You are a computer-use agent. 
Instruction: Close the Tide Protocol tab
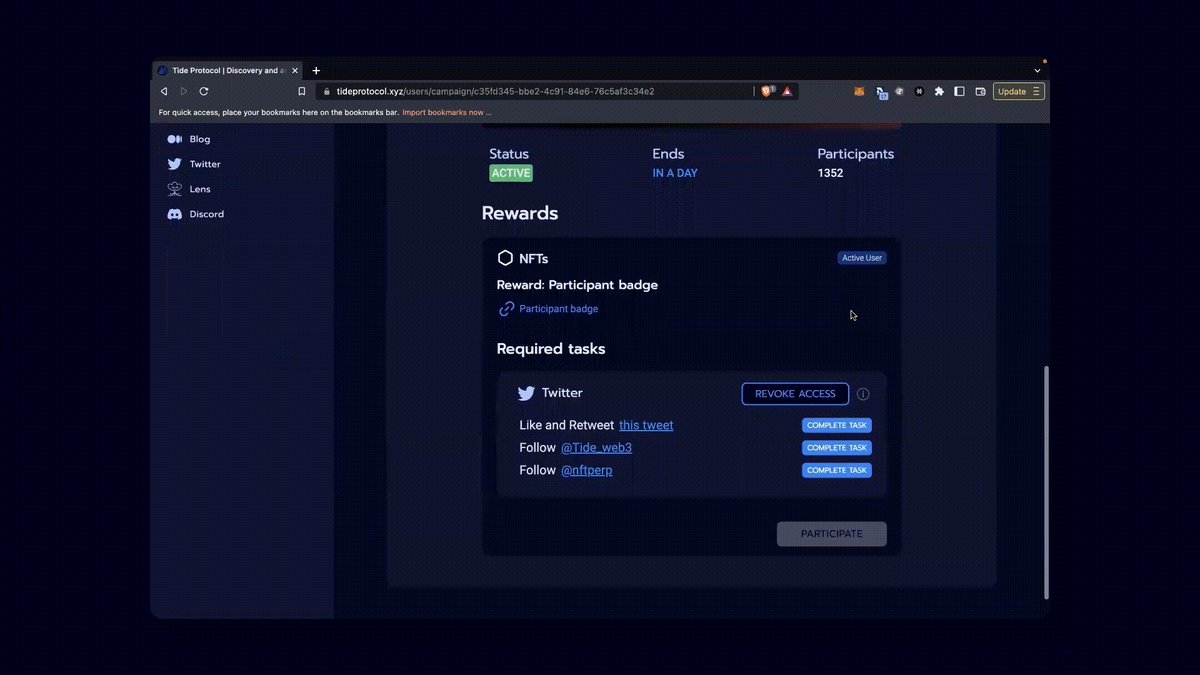(295, 71)
